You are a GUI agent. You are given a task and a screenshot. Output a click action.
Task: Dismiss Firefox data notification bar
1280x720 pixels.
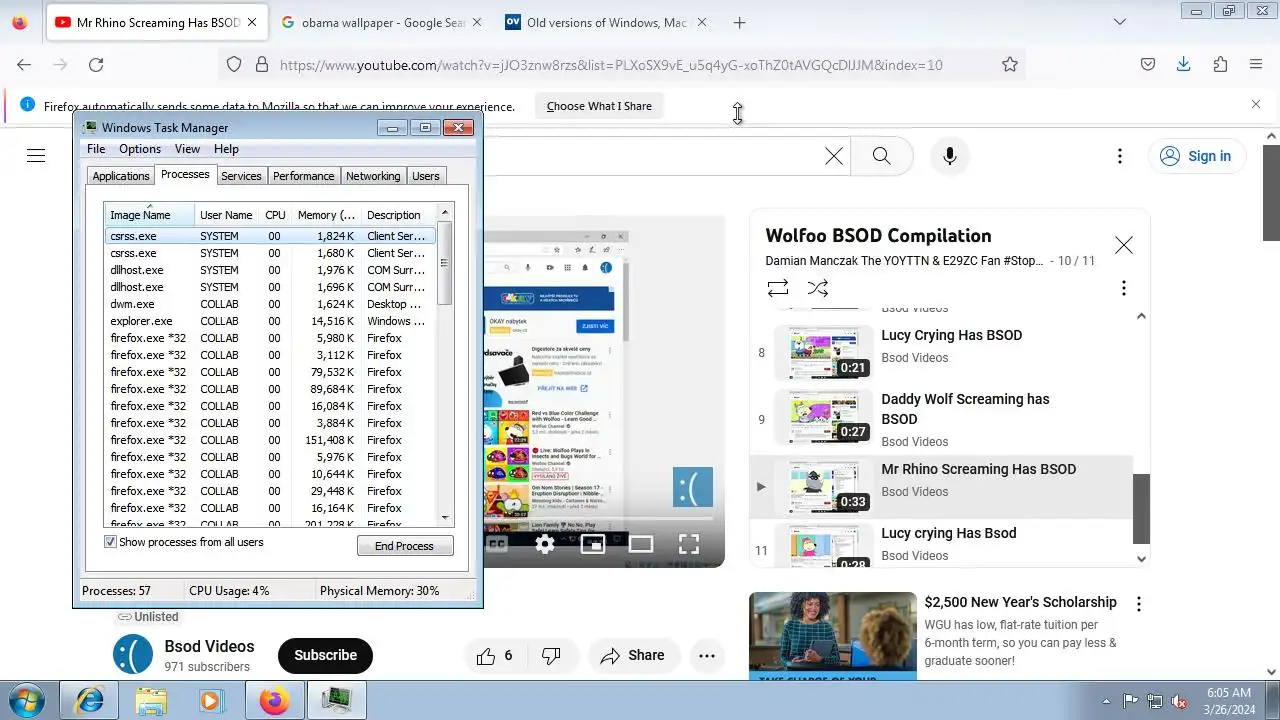[1256, 104]
